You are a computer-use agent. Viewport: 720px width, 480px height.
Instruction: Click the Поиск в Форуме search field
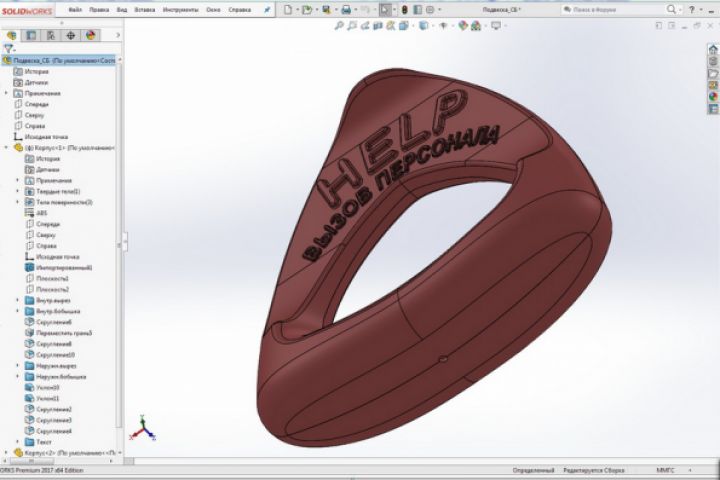coord(613,9)
